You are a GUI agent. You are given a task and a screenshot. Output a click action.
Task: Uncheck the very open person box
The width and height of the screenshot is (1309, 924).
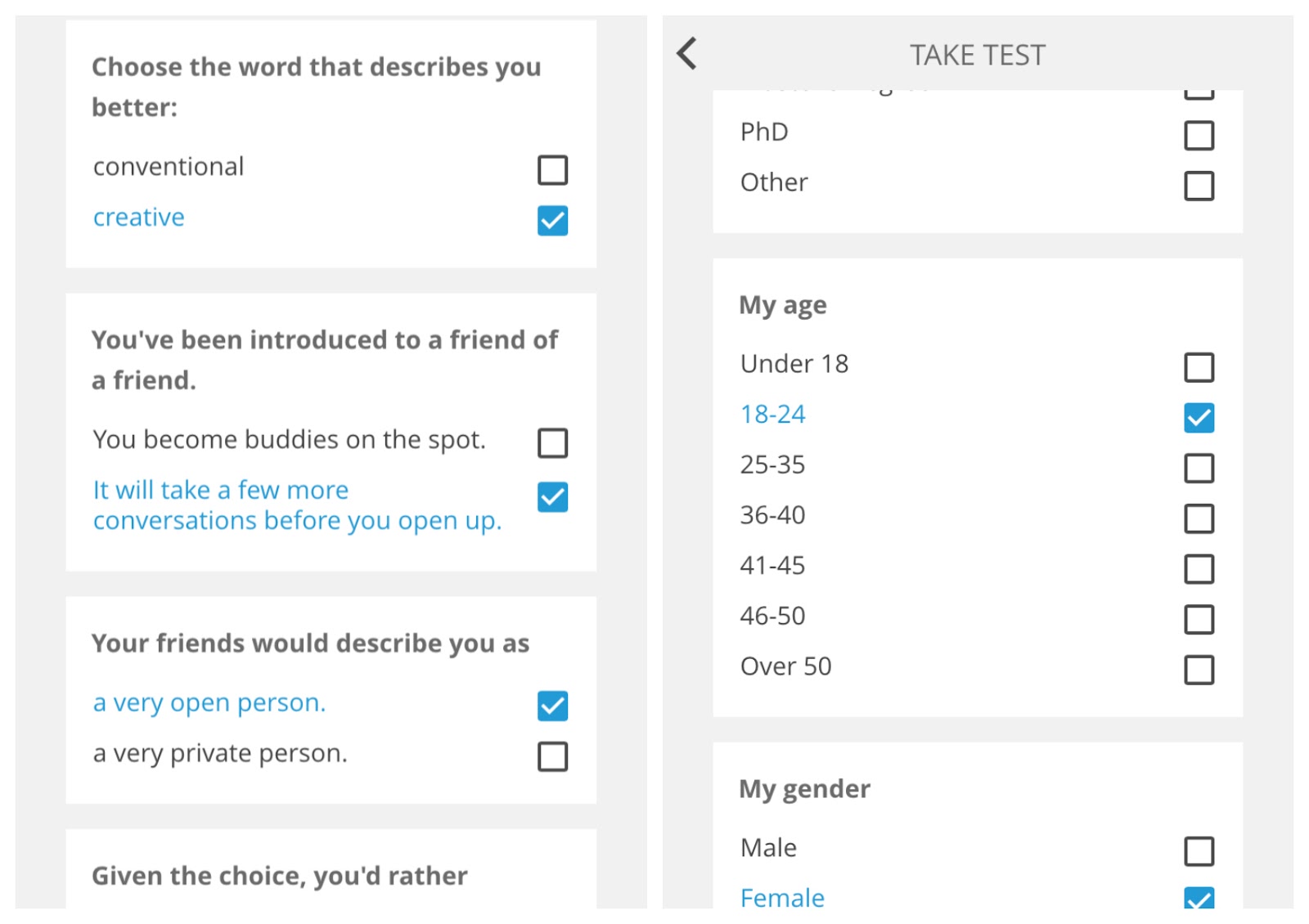(552, 706)
